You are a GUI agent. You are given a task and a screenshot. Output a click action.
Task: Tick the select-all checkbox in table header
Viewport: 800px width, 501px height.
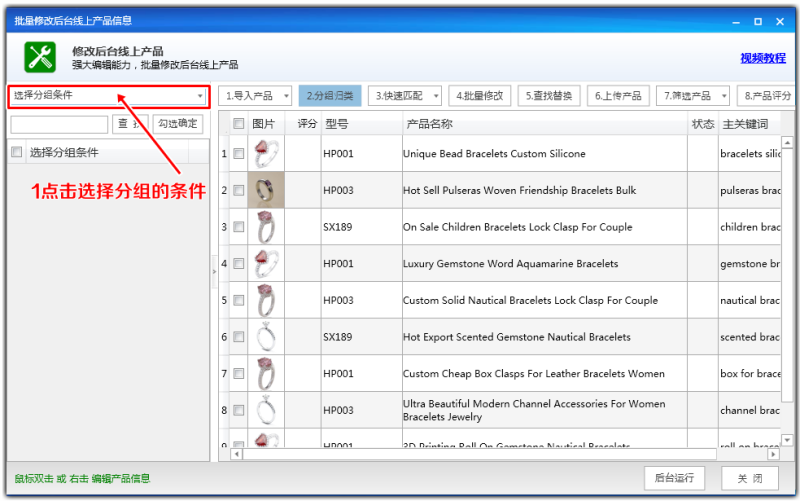238,123
